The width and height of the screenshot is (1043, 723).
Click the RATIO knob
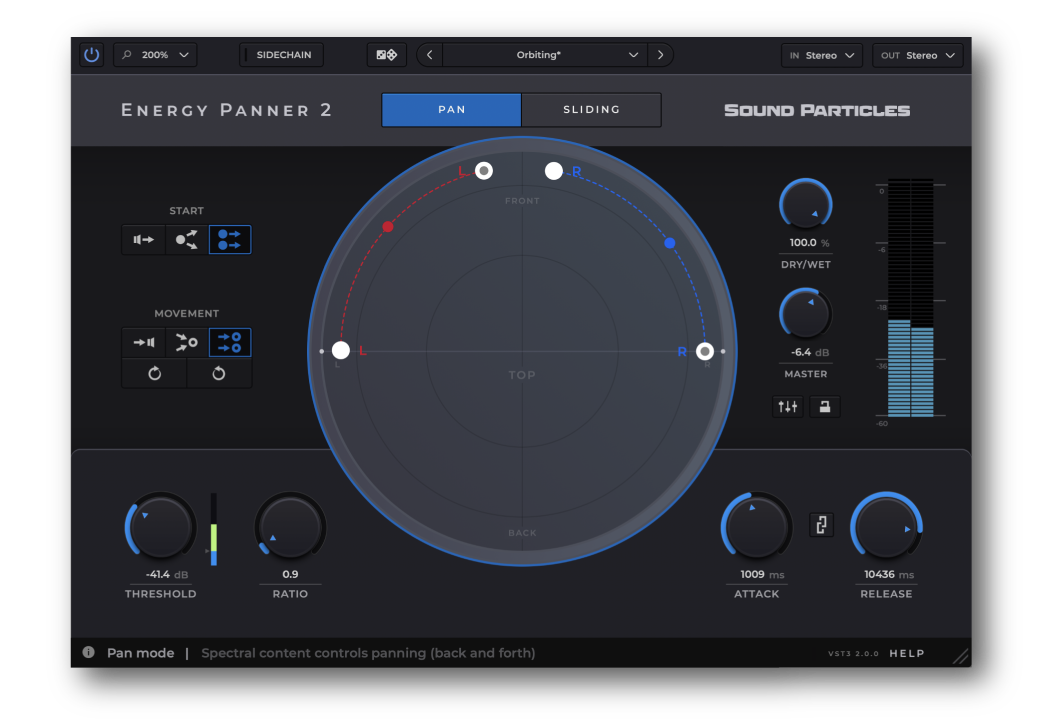pos(290,527)
